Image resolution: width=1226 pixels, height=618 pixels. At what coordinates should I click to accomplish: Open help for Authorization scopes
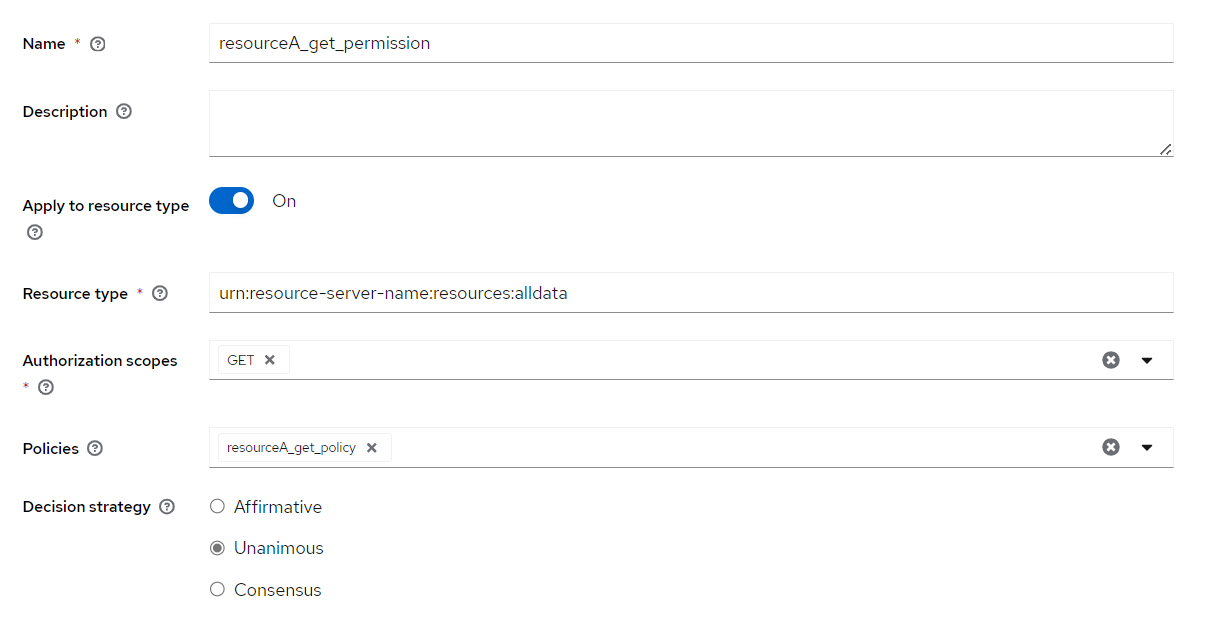[45, 387]
